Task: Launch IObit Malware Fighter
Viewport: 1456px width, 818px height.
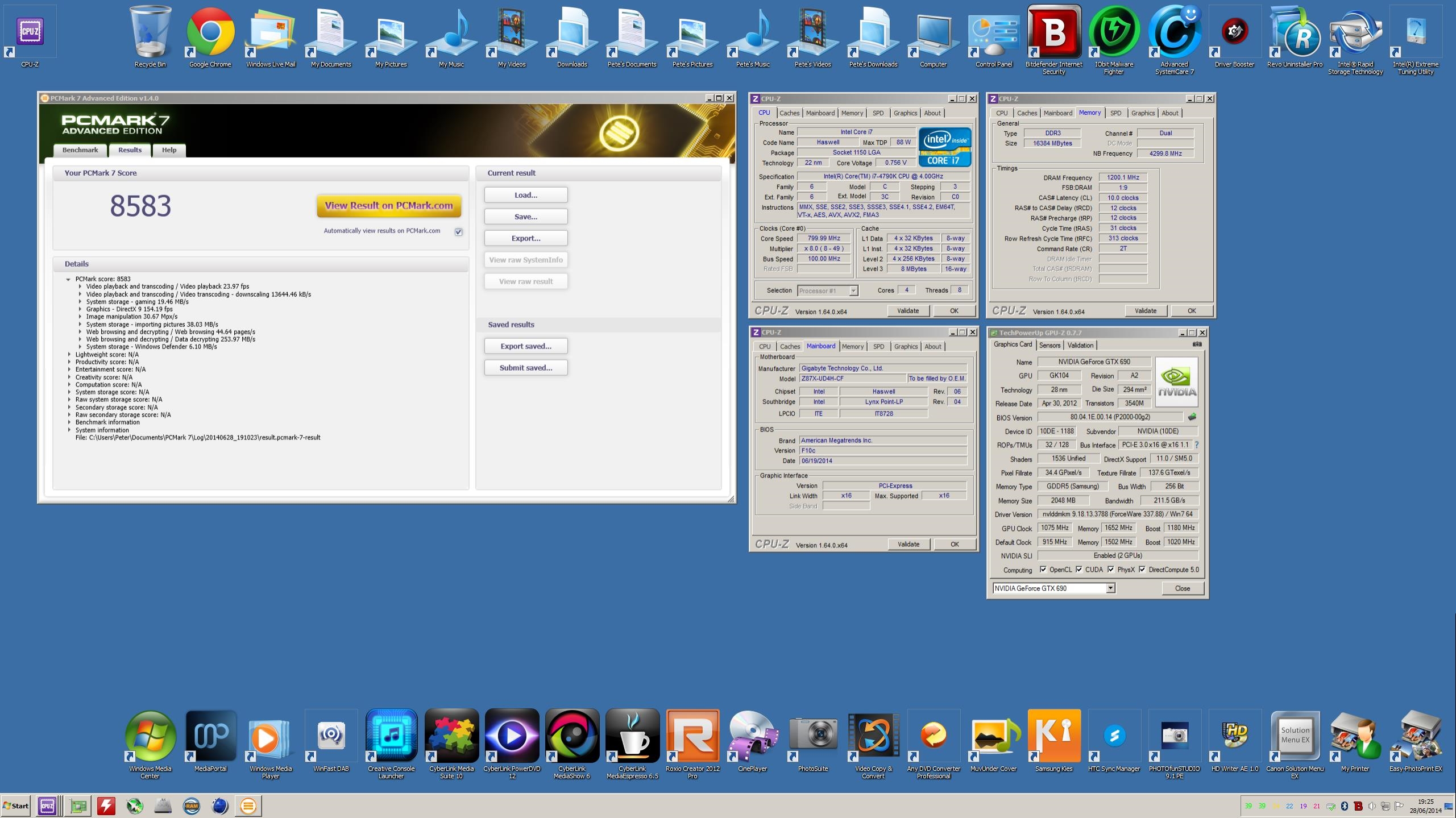Action: click(x=1114, y=40)
